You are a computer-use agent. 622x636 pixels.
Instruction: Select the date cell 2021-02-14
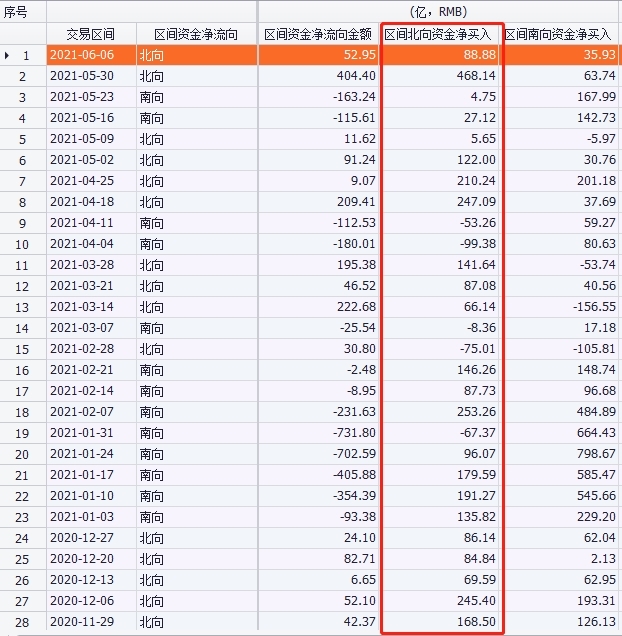91,391
